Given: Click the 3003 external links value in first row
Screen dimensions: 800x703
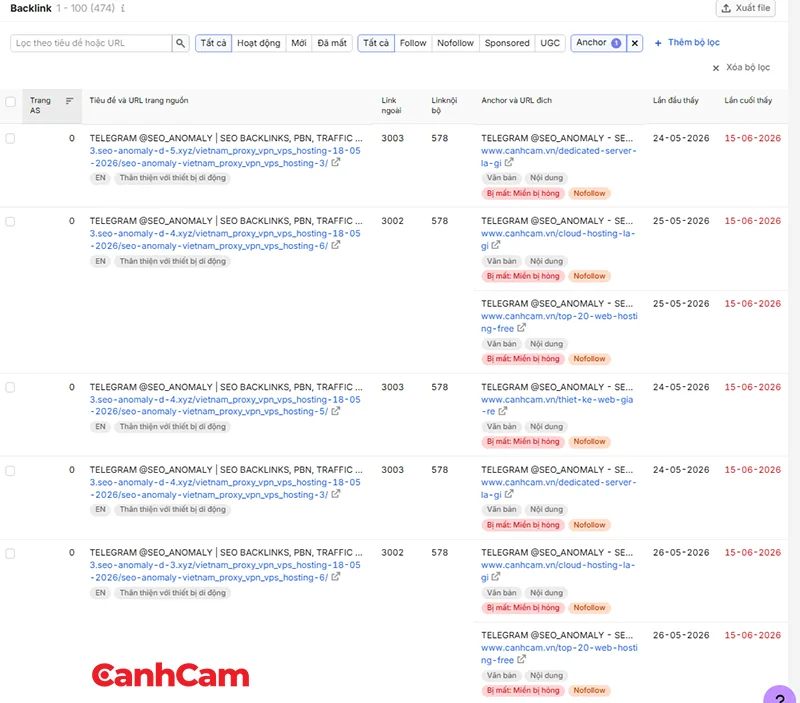Looking at the screenshot, I should tap(392, 138).
